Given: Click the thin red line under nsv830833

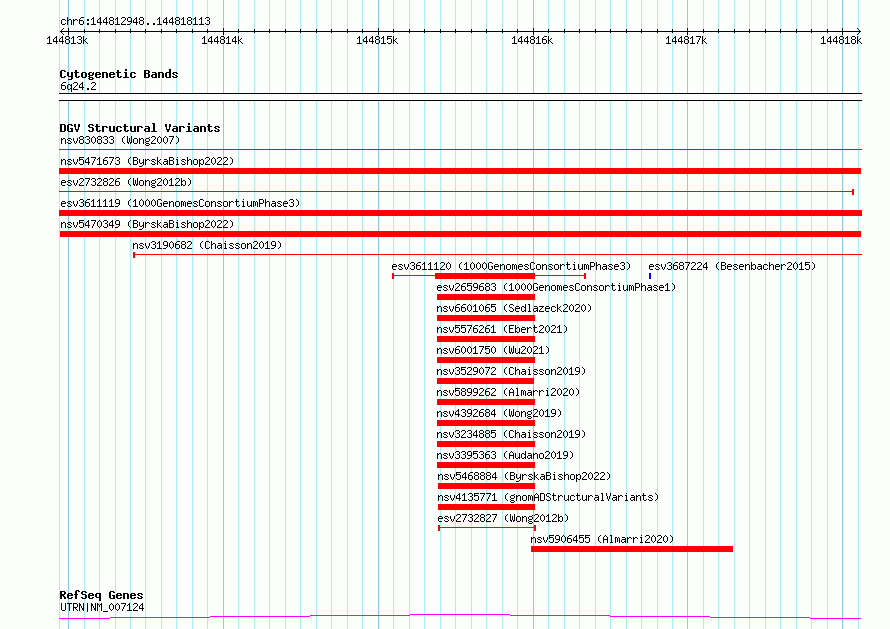Looking at the screenshot, I should [x=460, y=150].
